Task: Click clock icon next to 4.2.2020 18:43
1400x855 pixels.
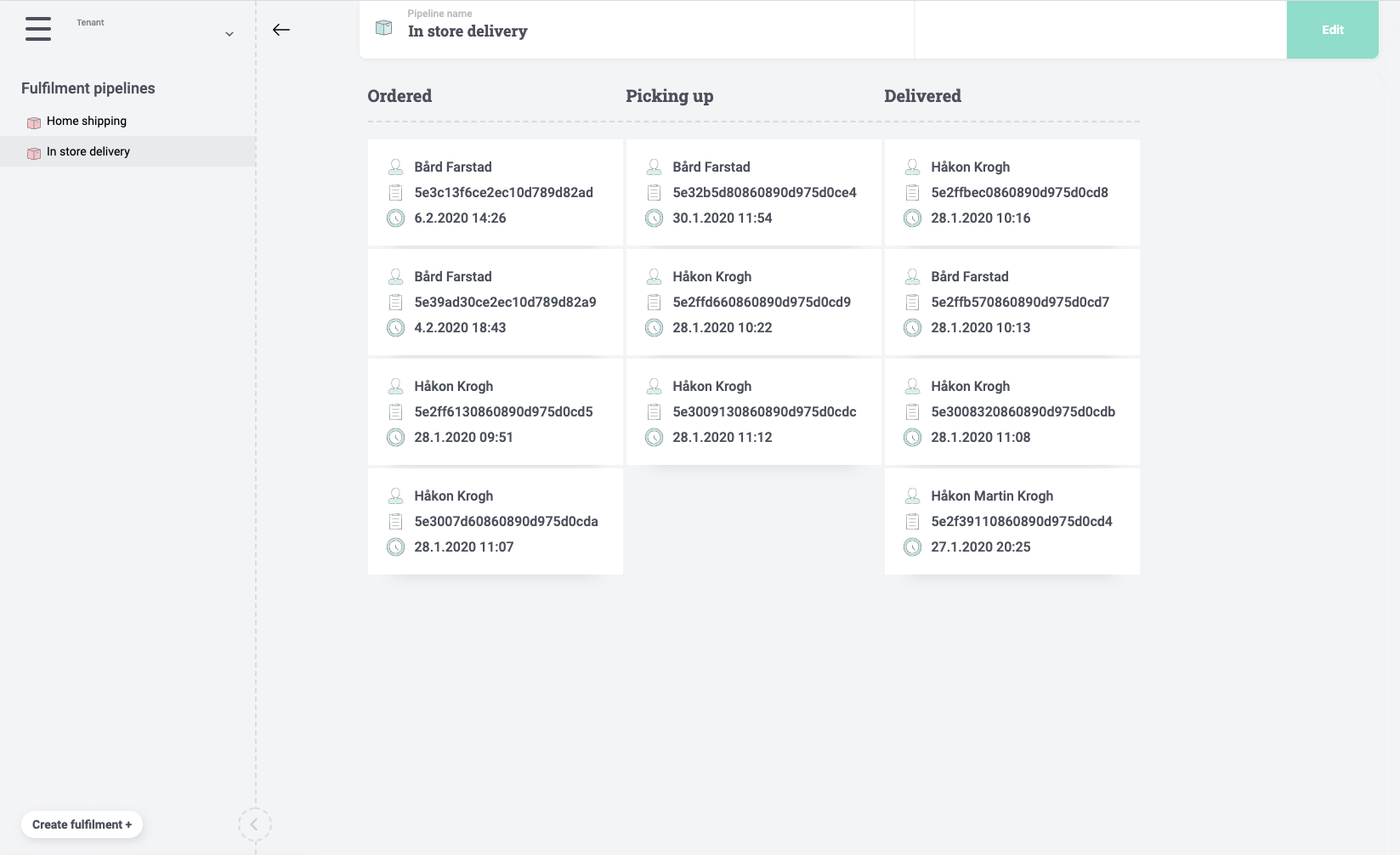Action: coord(396,328)
